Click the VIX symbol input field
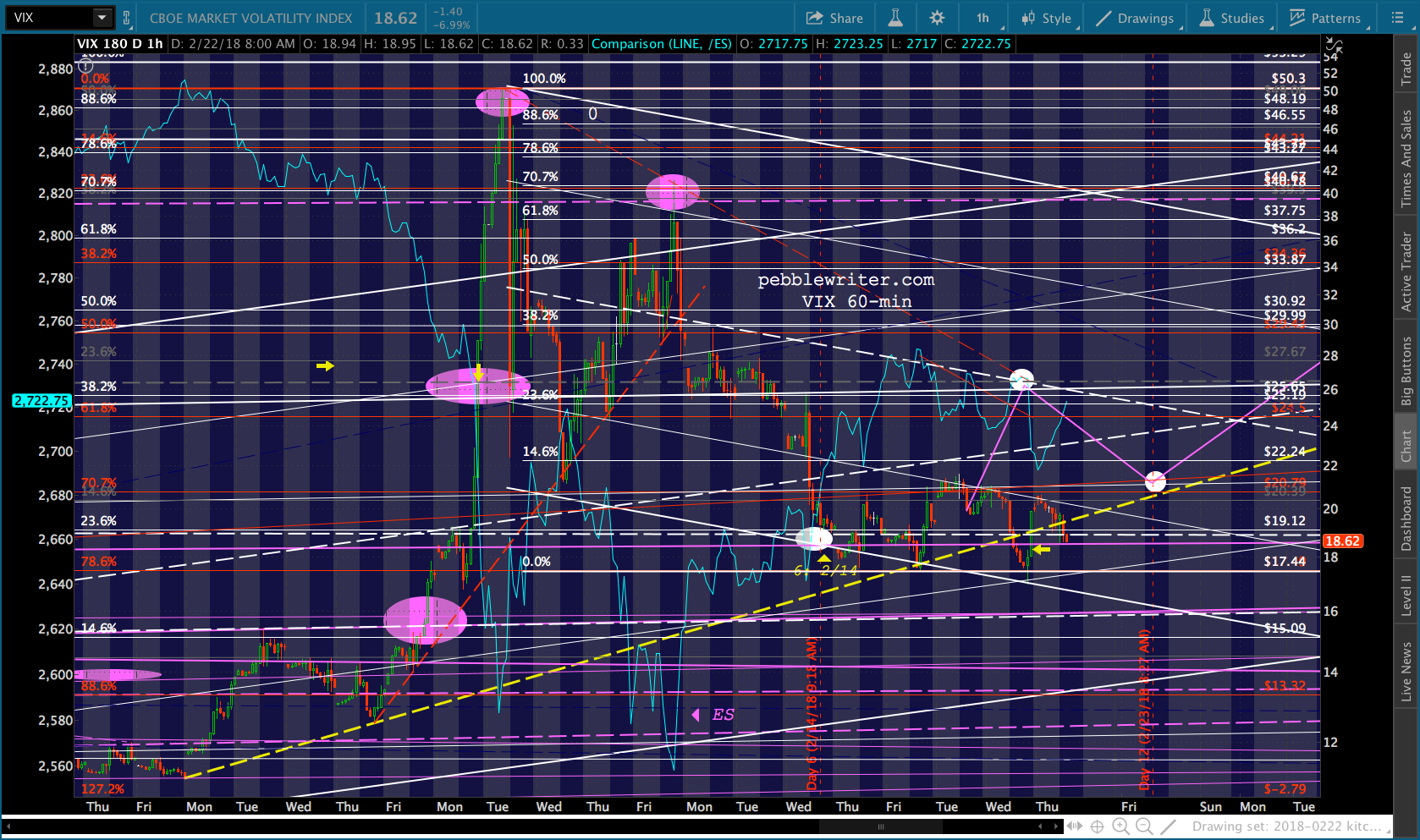The height and width of the screenshot is (840, 1420). coord(49,18)
